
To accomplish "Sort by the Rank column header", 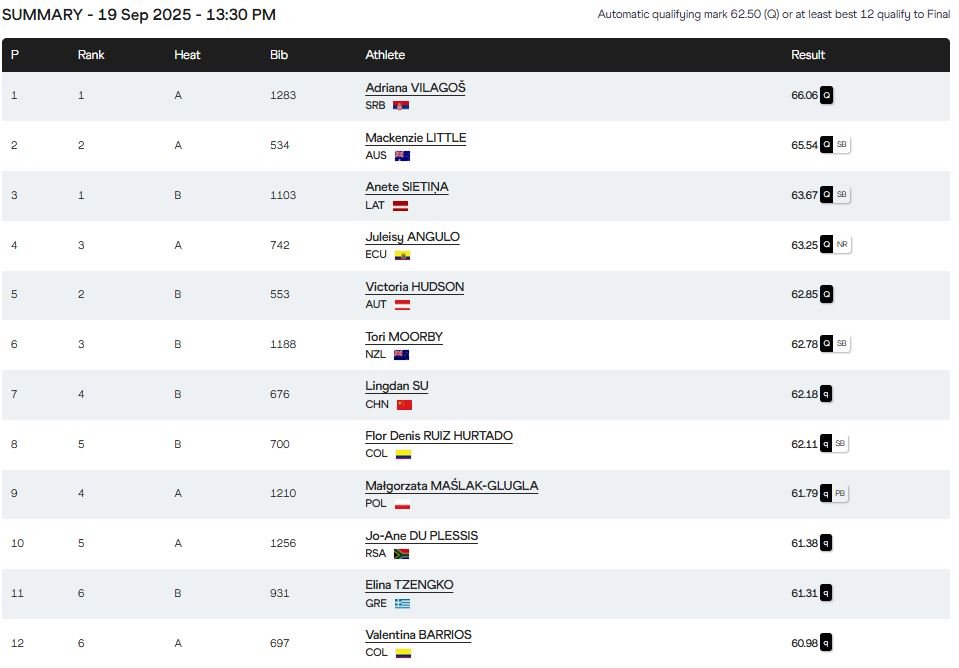I will [x=91, y=55].
